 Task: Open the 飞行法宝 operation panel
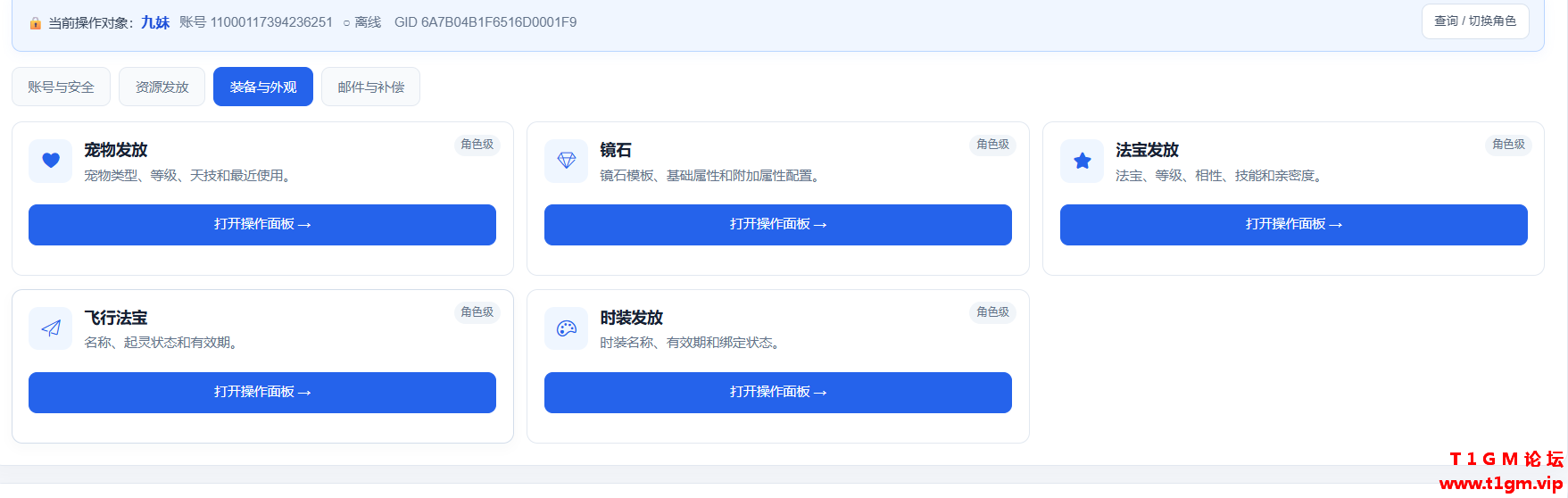(x=262, y=393)
